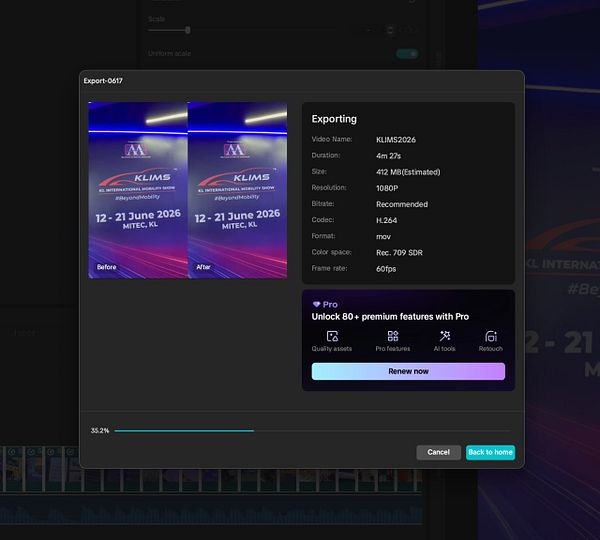The width and height of the screenshot is (600, 540).
Task: Click the duration value 4m 27s
Action: (x=388, y=156)
